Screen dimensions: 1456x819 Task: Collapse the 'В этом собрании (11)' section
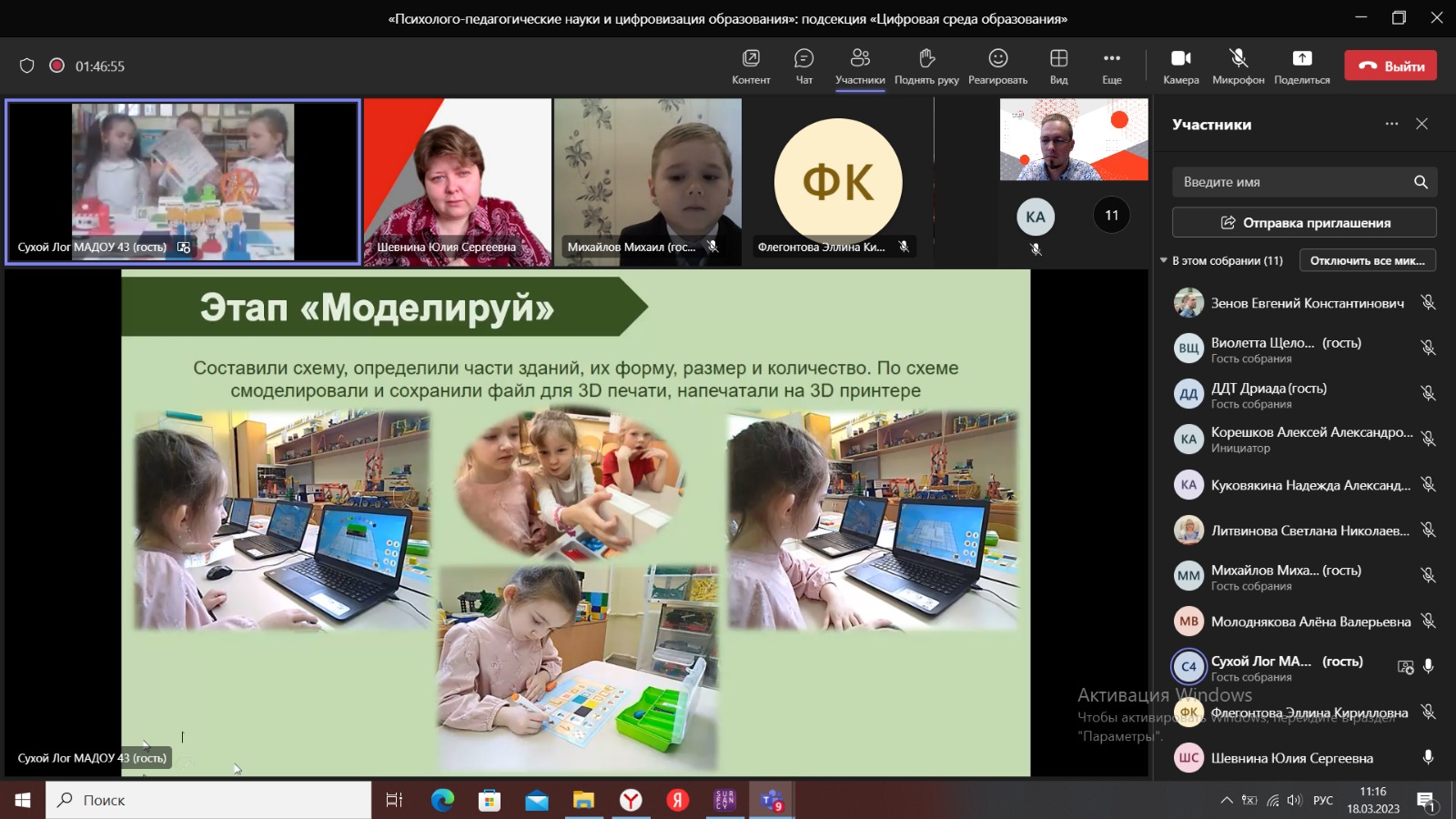point(1164,261)
